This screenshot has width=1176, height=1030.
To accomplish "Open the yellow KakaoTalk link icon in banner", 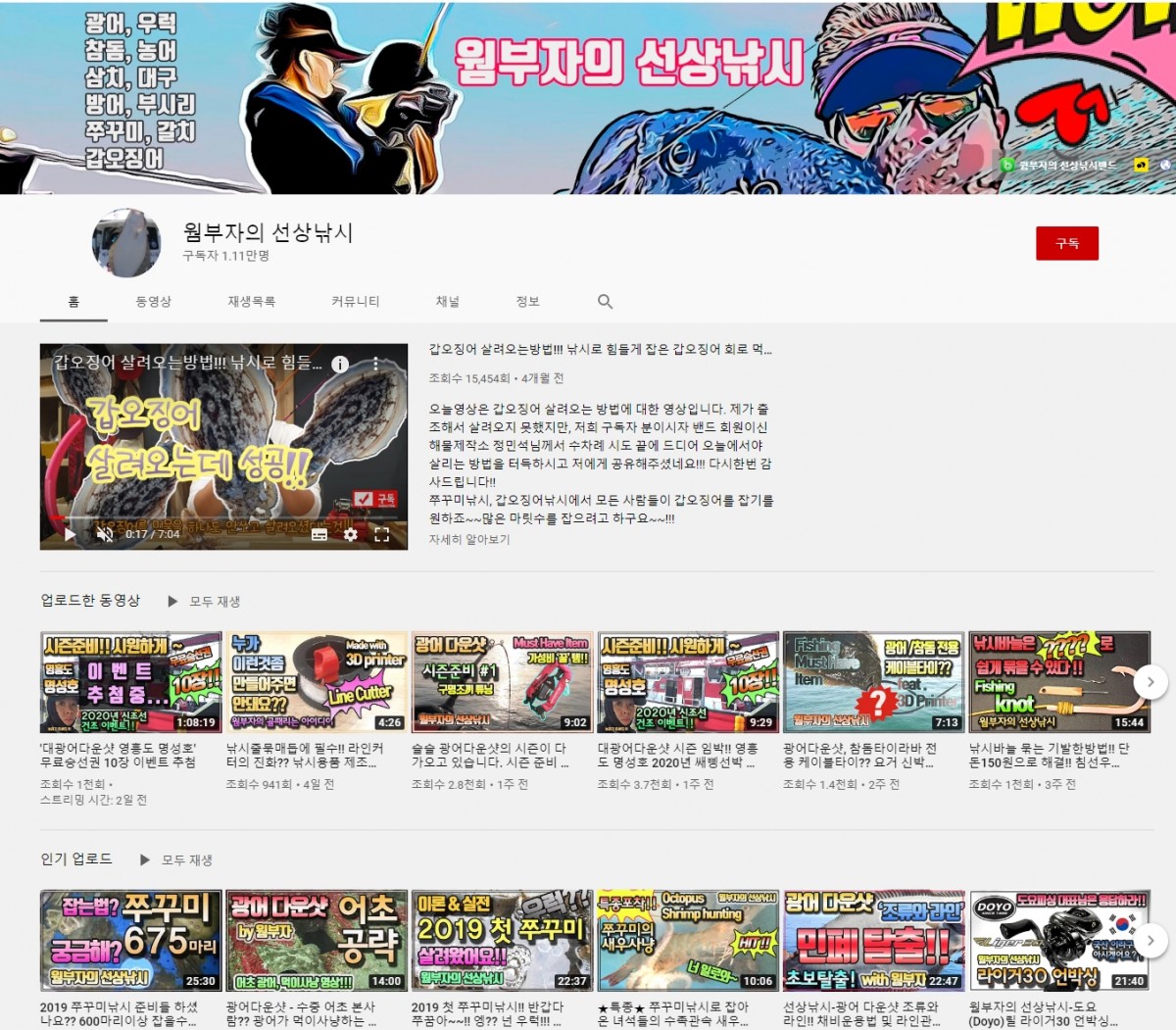I will click(x=1141, y=166).
